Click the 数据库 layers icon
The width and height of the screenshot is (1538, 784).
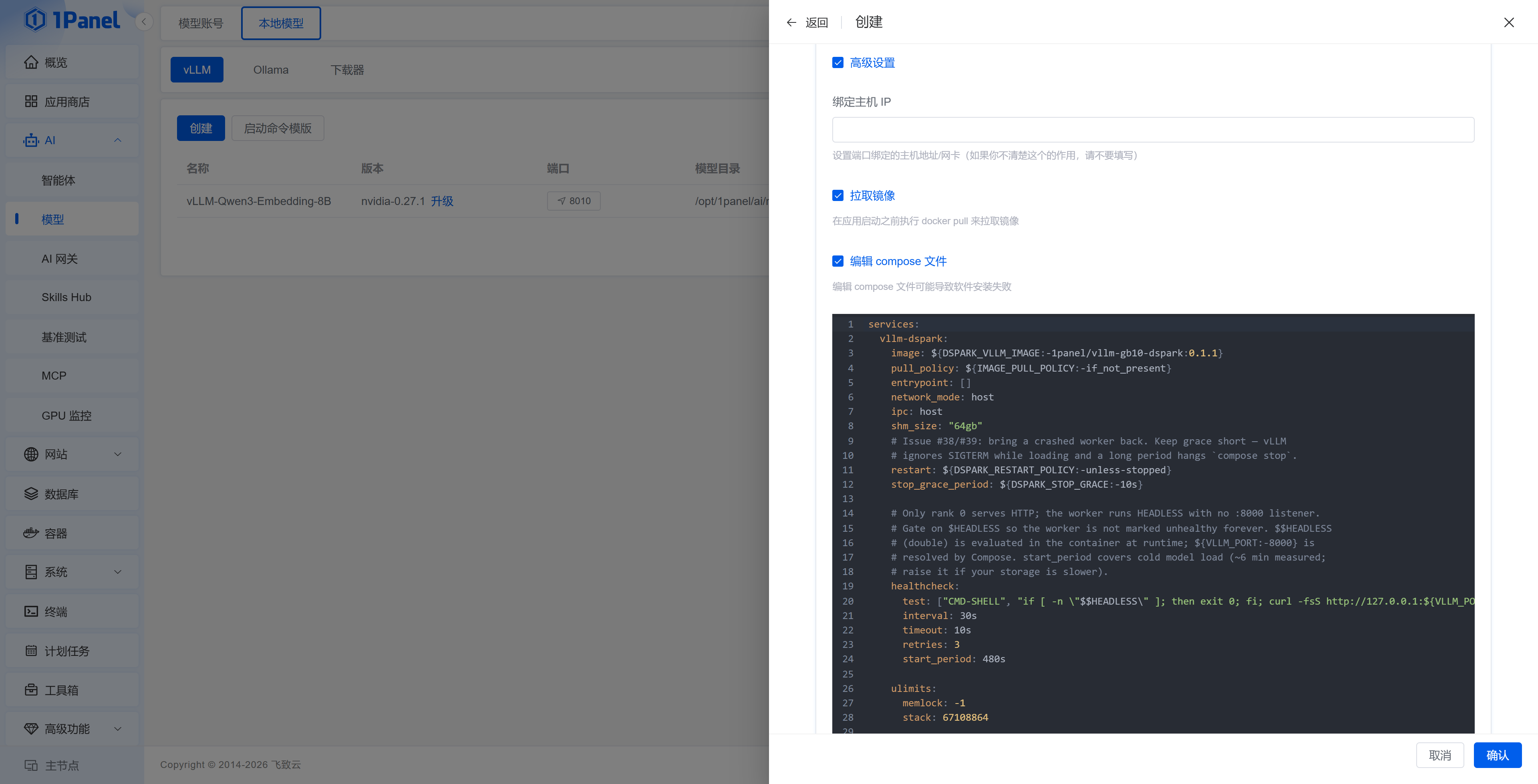click(x=31, y=494)
